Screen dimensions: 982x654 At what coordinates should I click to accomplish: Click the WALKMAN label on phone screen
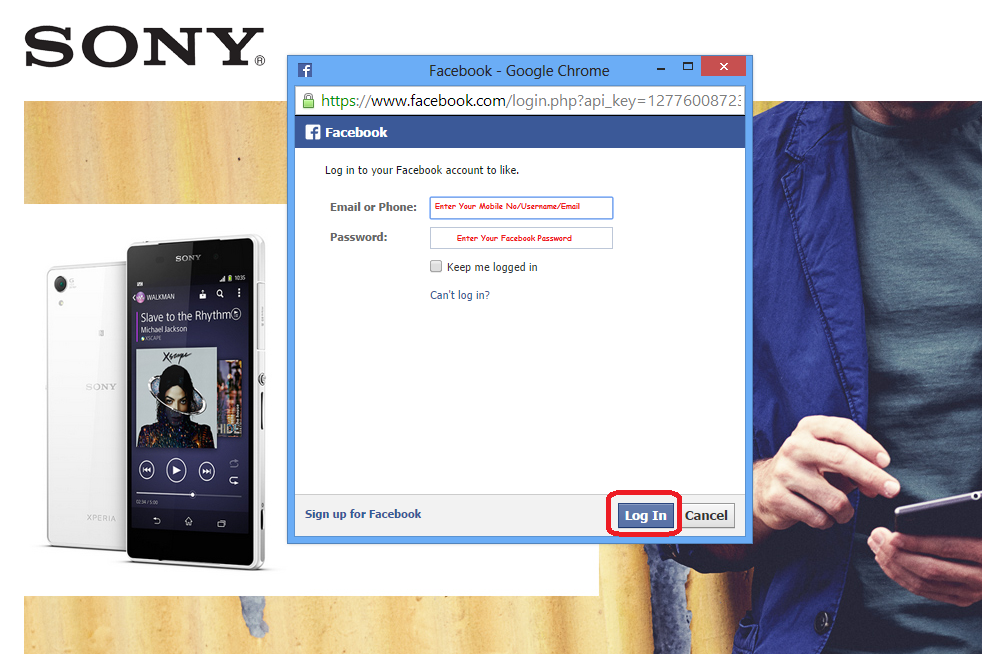coord(160,297)
